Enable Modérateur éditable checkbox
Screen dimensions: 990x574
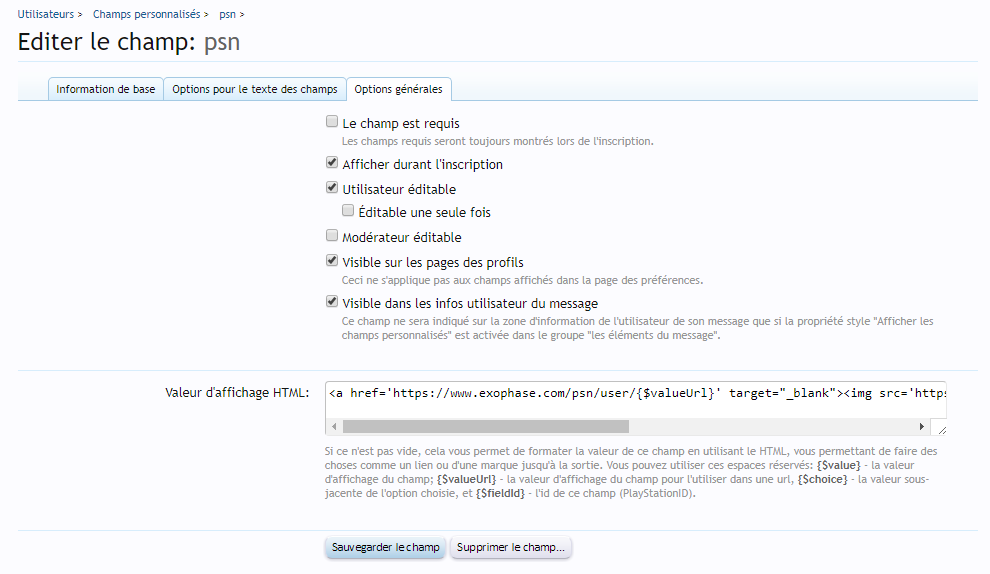332,237
